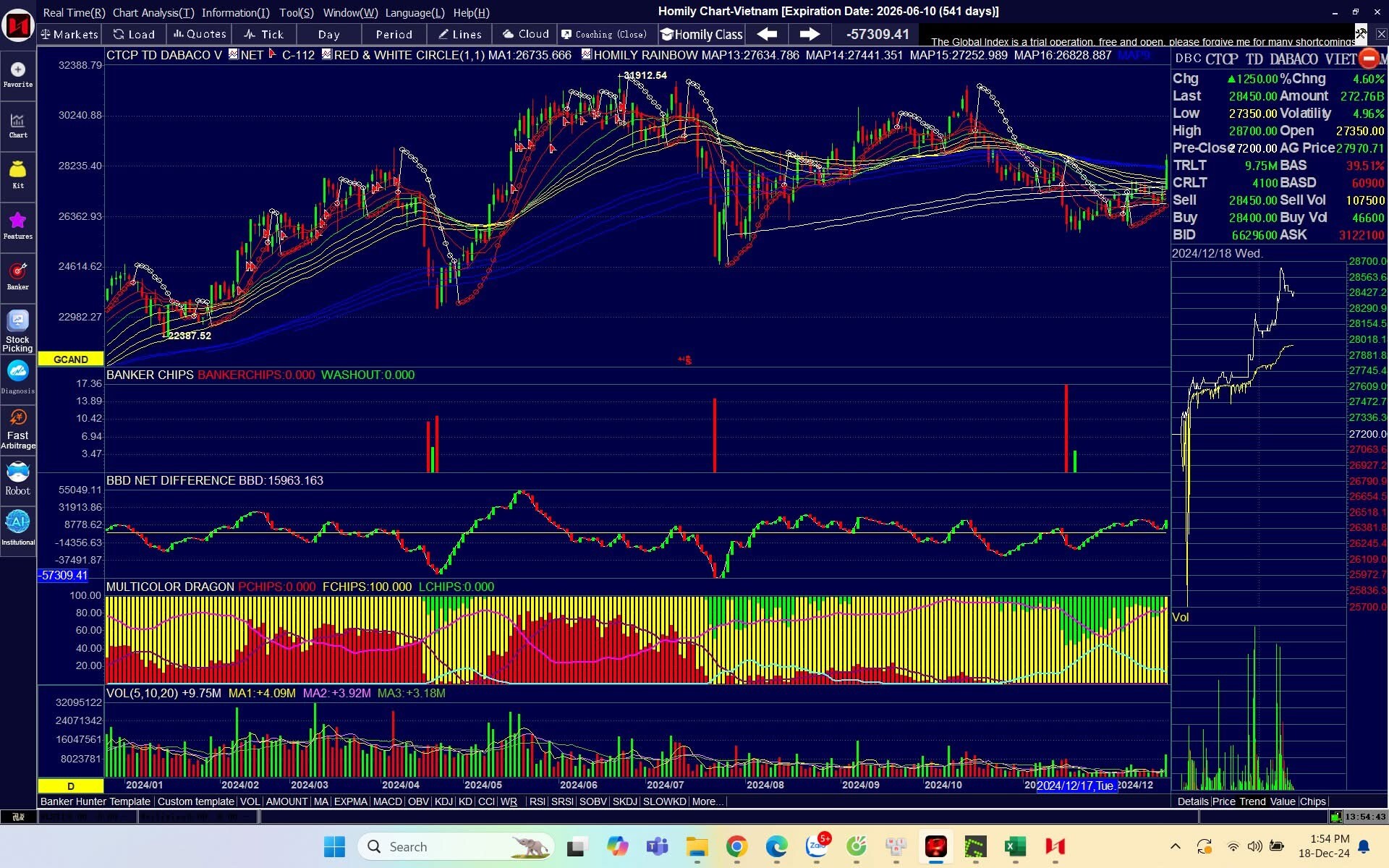Viewport: 1389px width, 868px height.
Task: Switch to the VOL indicator tab
Action: pos(250,801)
